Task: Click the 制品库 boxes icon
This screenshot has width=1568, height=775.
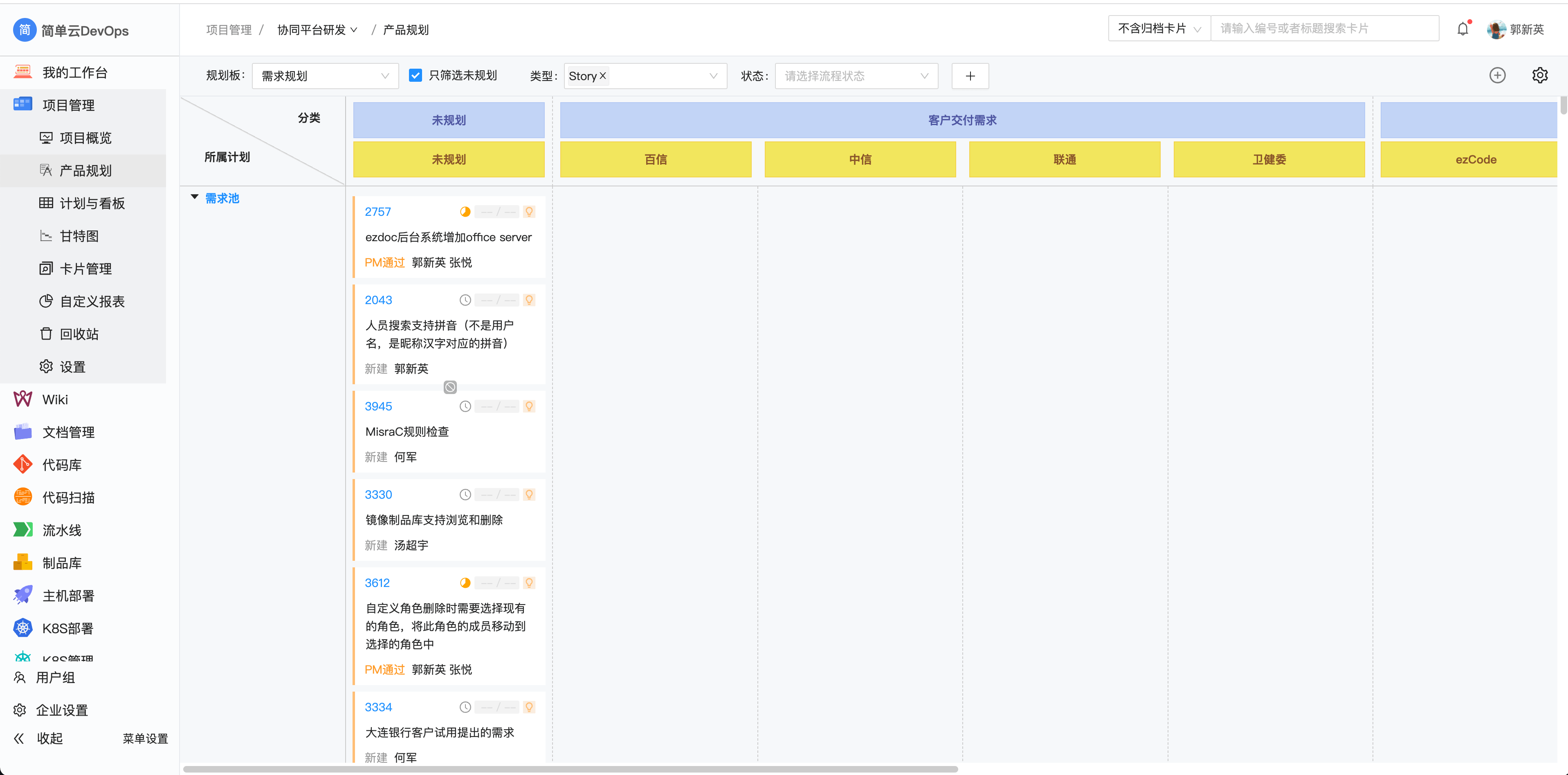Action: [22, 563]
